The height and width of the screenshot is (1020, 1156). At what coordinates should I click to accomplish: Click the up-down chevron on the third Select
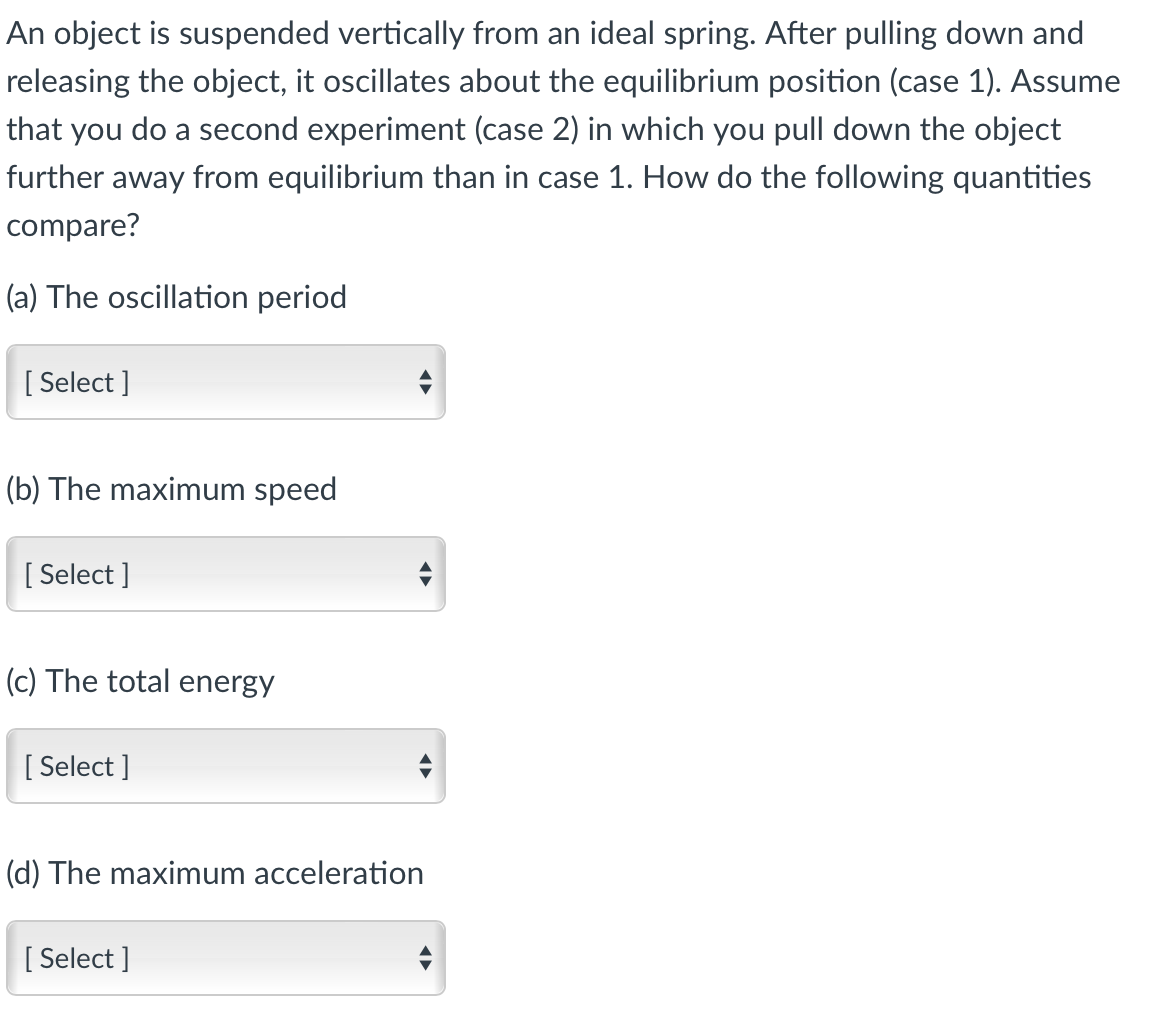(425, 766)
